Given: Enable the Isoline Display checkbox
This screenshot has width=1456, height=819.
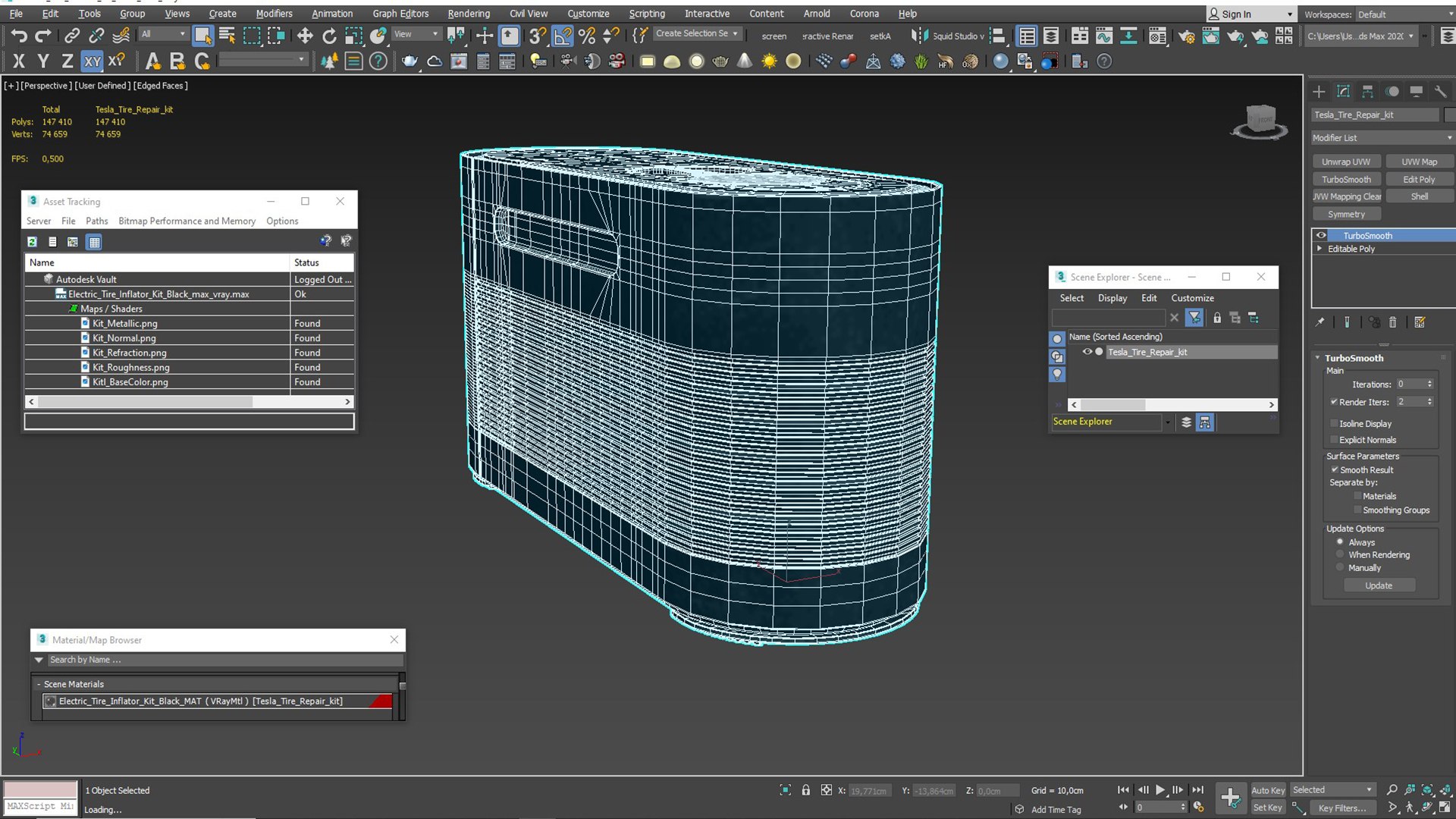Looking at the screenshot, I should [x=1334, y=423].
